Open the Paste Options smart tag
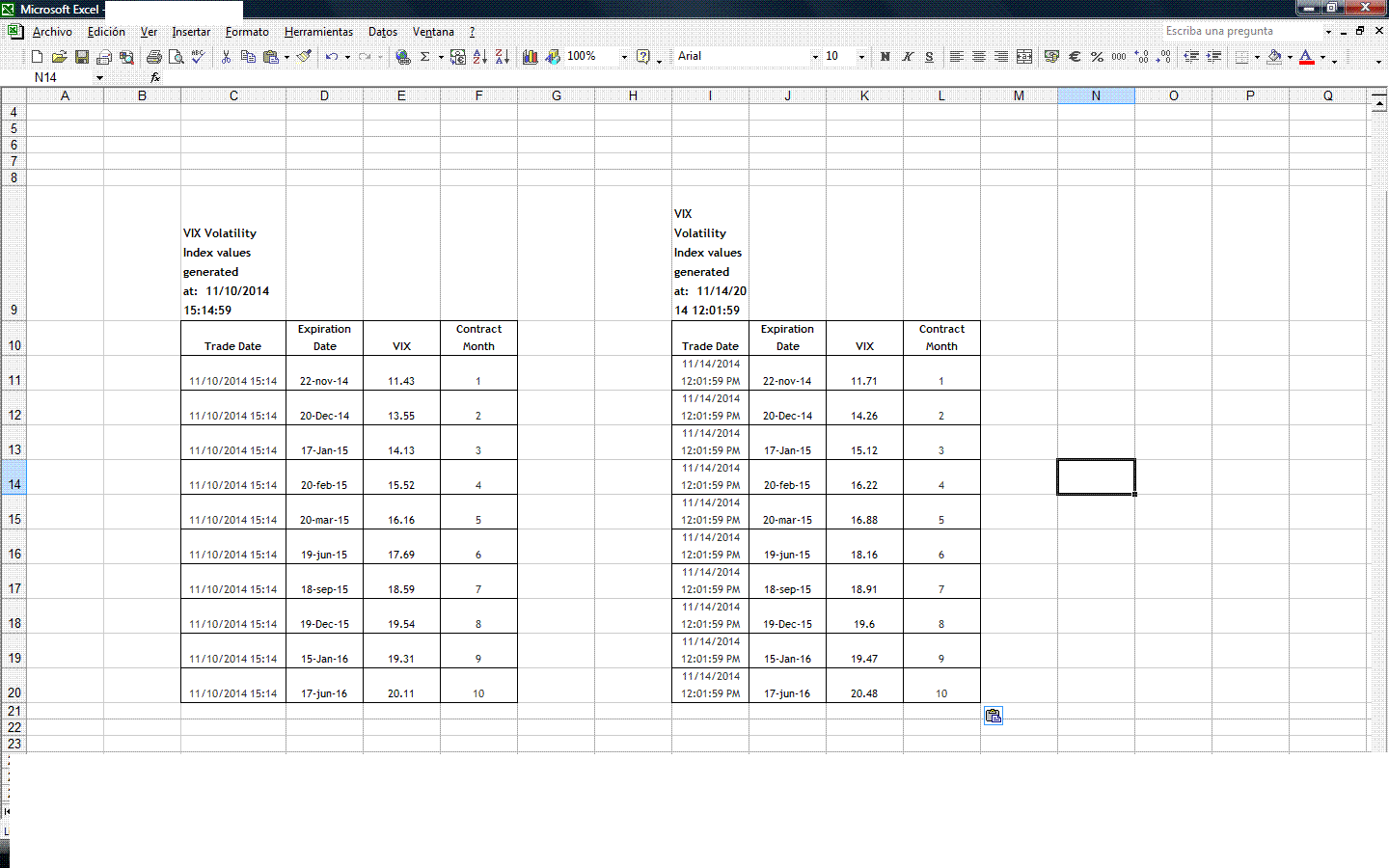 point(994,716)
